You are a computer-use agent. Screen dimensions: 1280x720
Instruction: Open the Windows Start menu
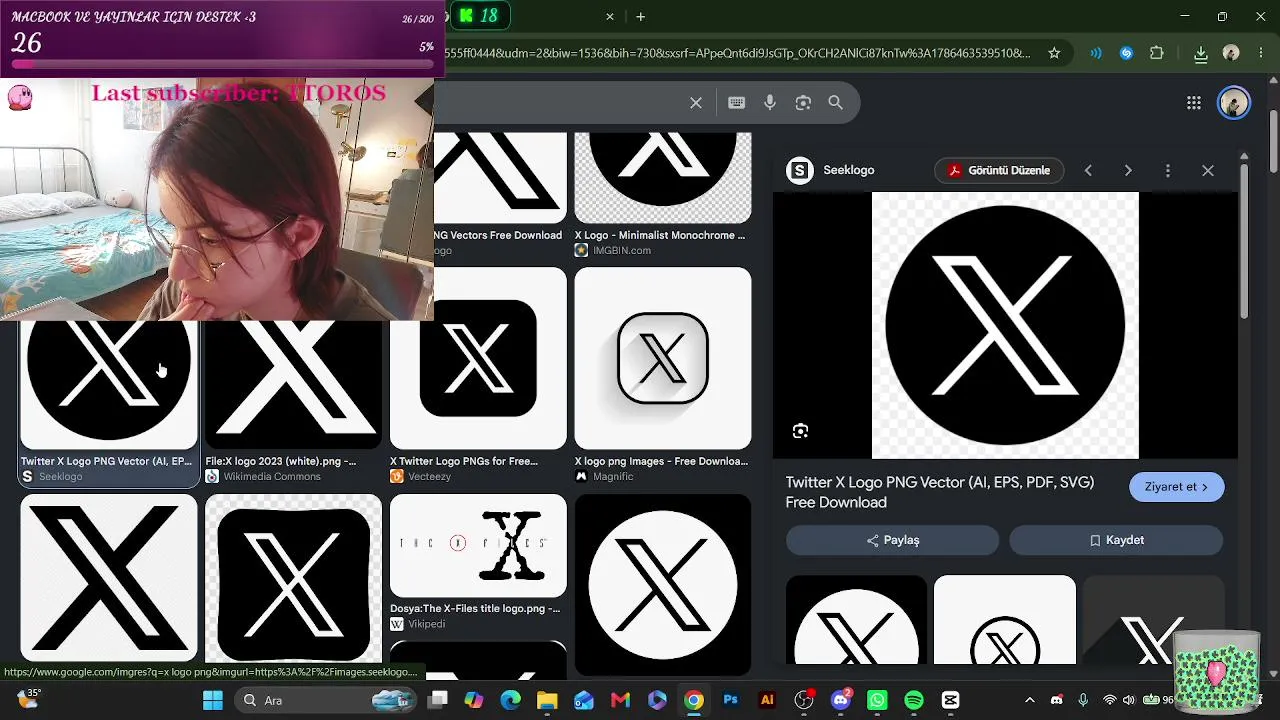(213, 700)
